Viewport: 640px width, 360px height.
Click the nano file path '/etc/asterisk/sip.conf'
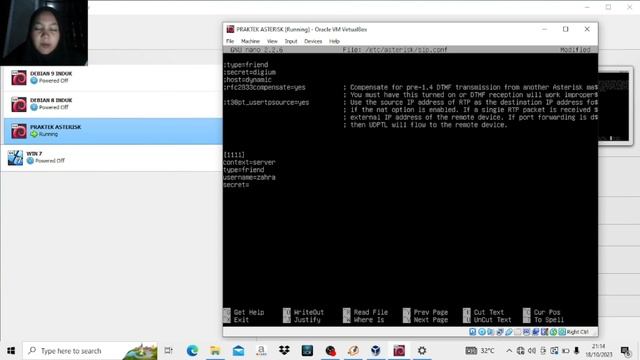(407, 49)
